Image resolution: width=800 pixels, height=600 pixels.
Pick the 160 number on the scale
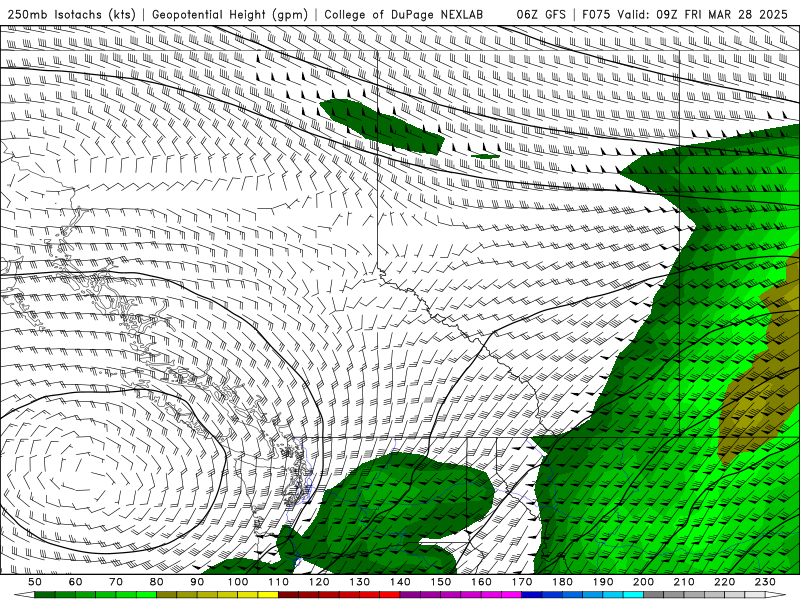point(482,582)
